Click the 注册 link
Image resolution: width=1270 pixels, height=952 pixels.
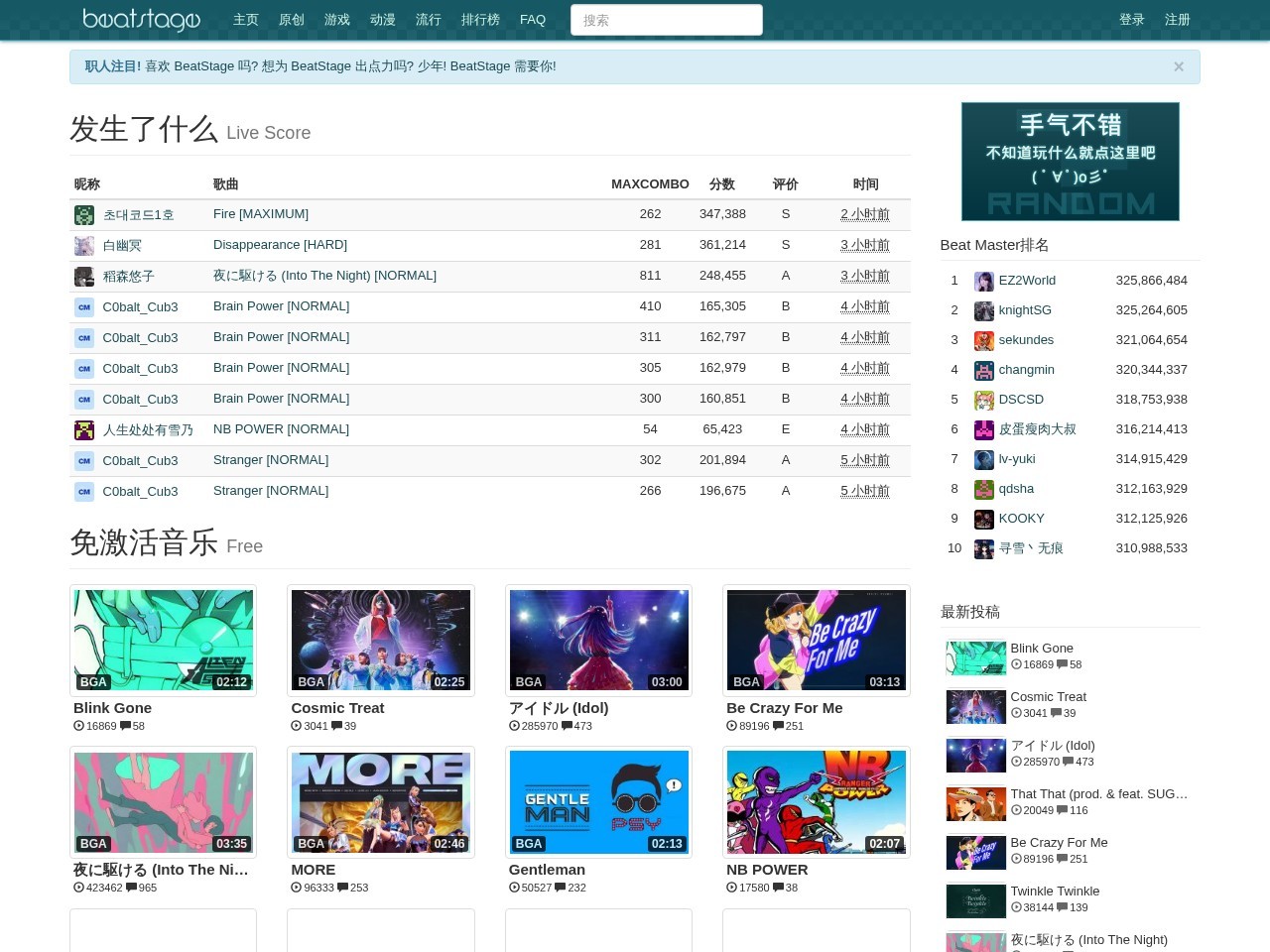1178,20
